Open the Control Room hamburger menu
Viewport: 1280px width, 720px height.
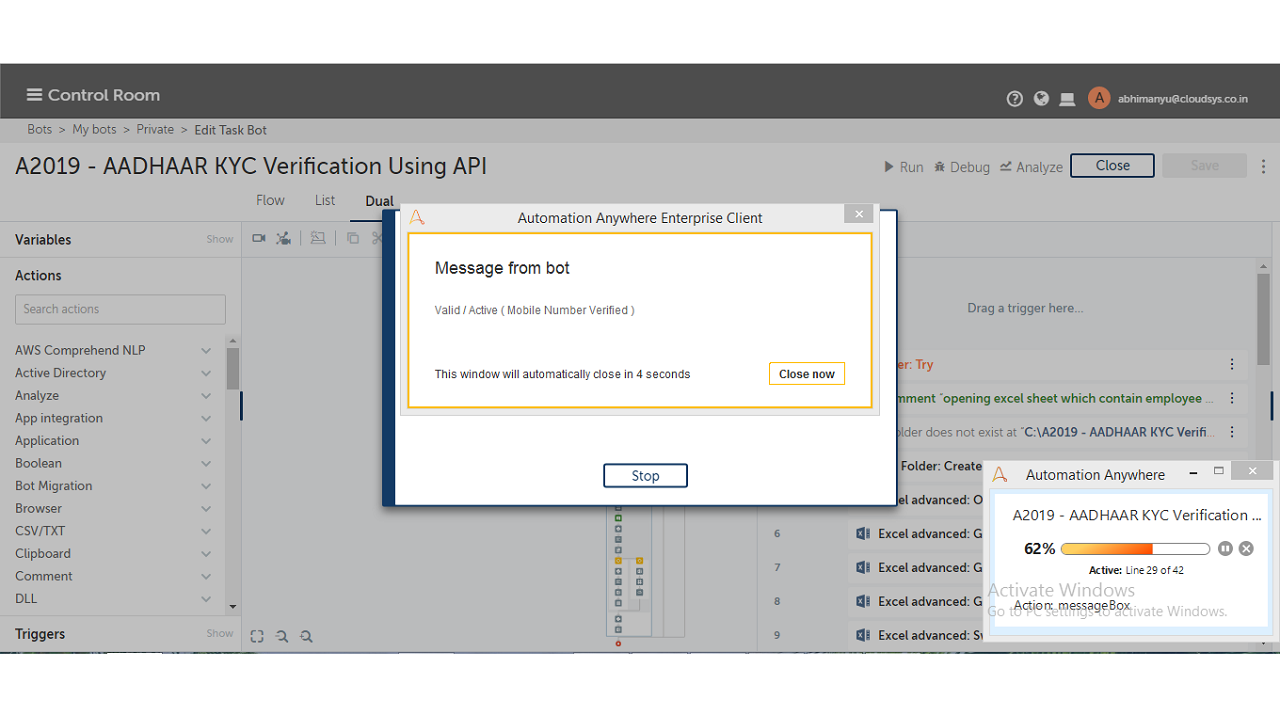pyautogui.click(x=34, y=95)
